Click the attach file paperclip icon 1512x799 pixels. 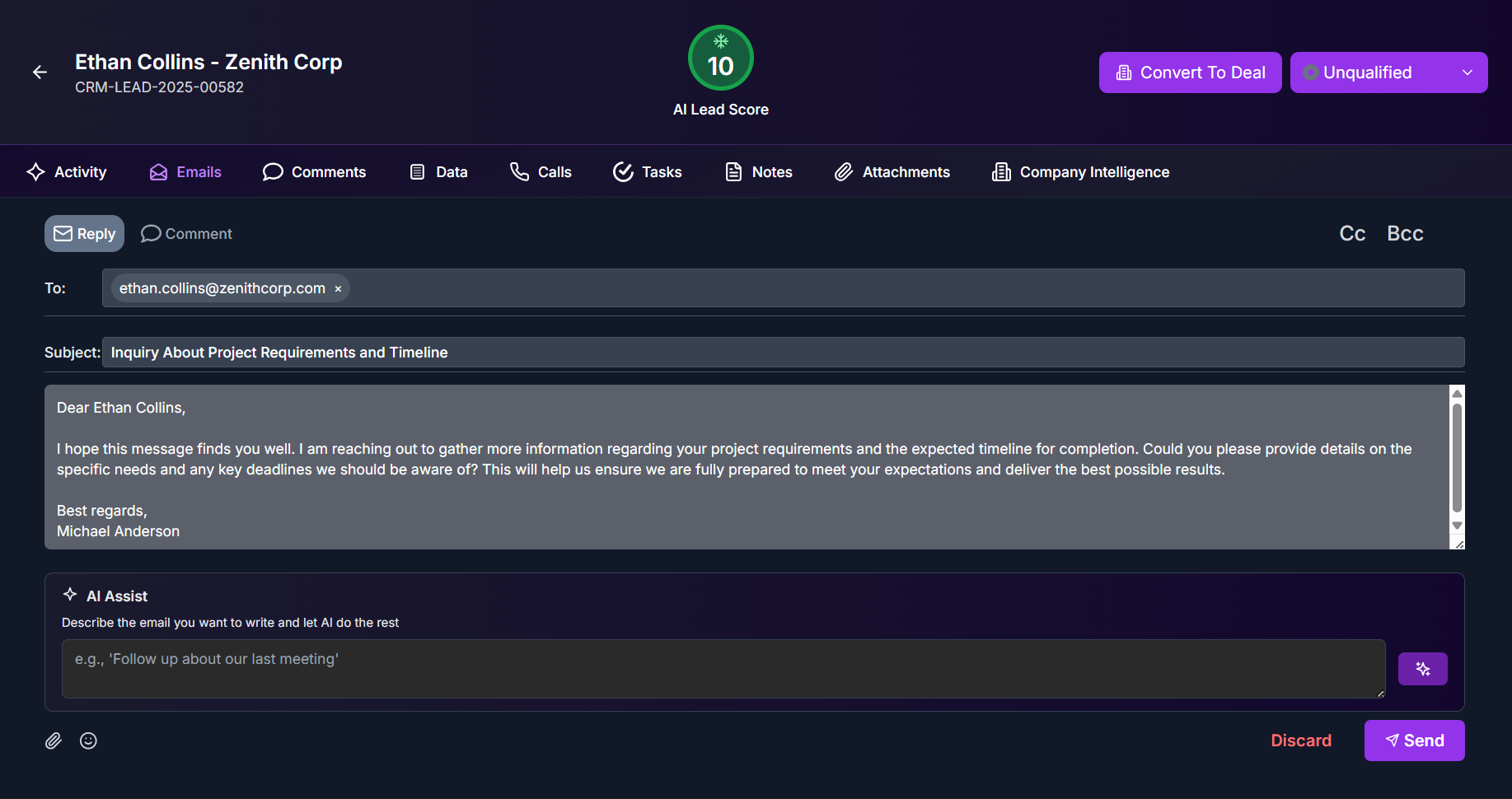pos(54,741)
